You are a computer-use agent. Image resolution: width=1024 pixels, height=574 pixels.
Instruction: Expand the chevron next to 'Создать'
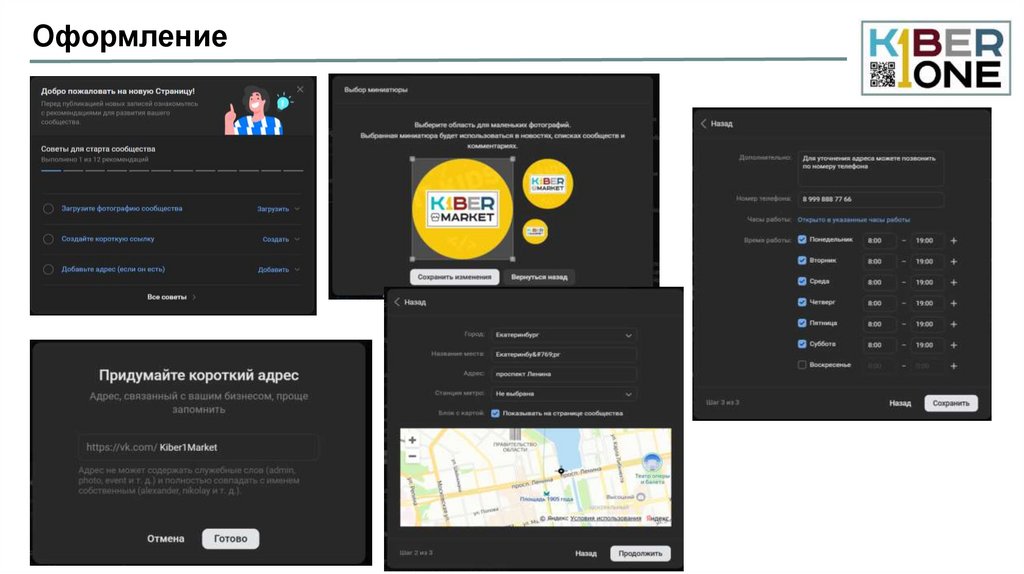point(297,239)
